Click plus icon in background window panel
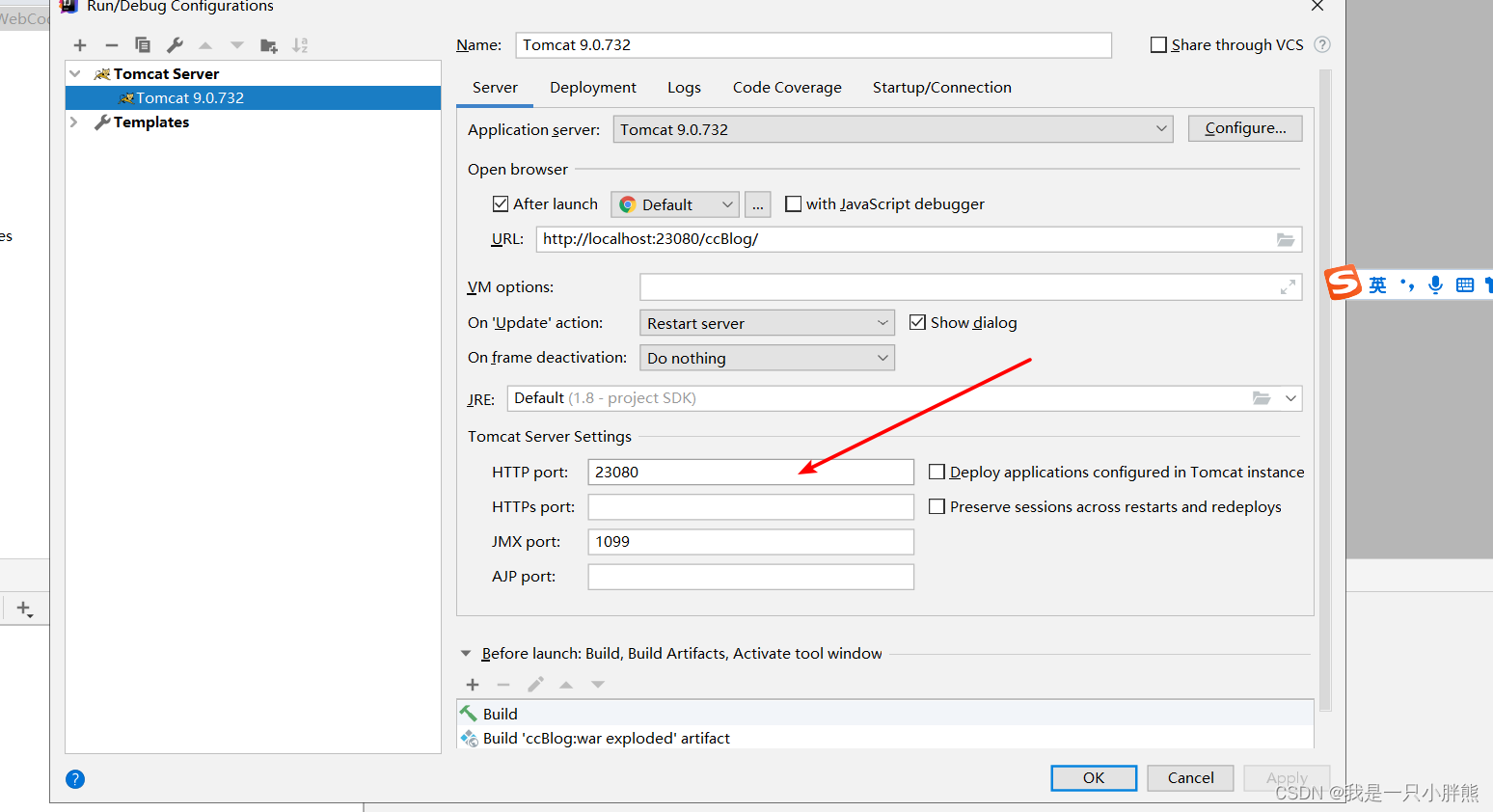 pos(24,609)
